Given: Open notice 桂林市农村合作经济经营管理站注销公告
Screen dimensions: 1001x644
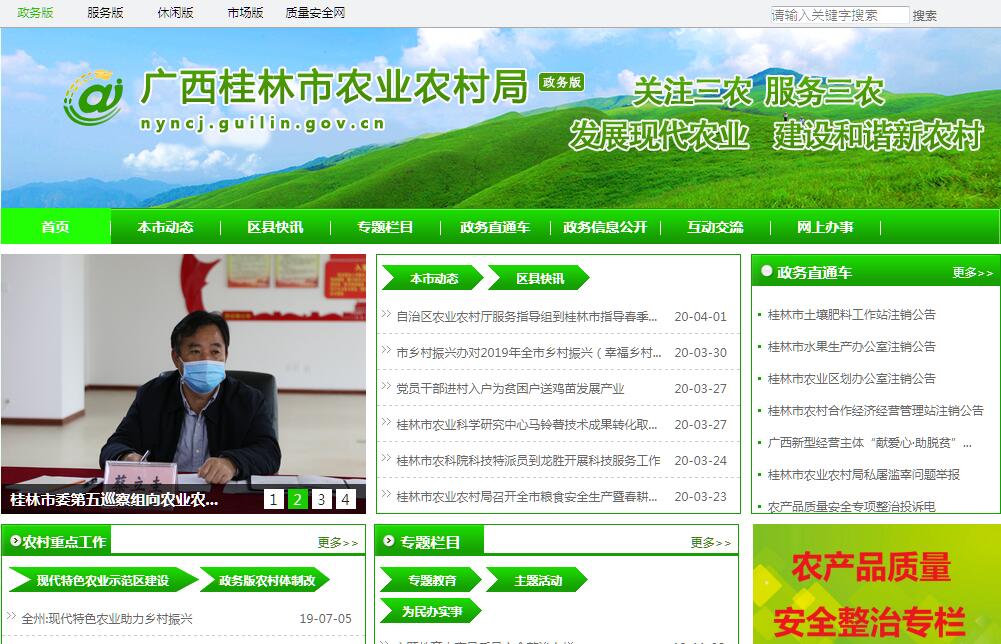Looking at the screenshot, I should [x=875, y=410].
